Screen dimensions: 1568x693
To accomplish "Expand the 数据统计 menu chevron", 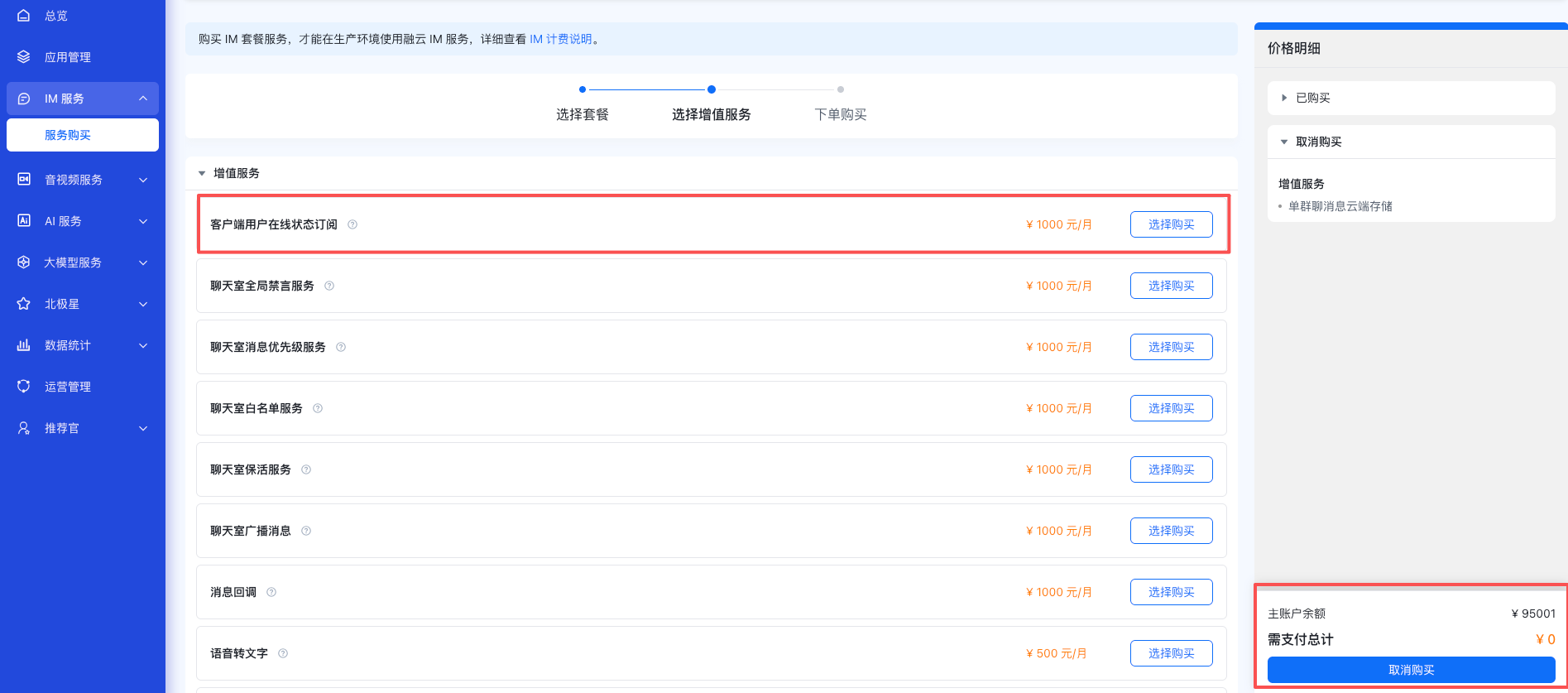I will pos(143,345).
